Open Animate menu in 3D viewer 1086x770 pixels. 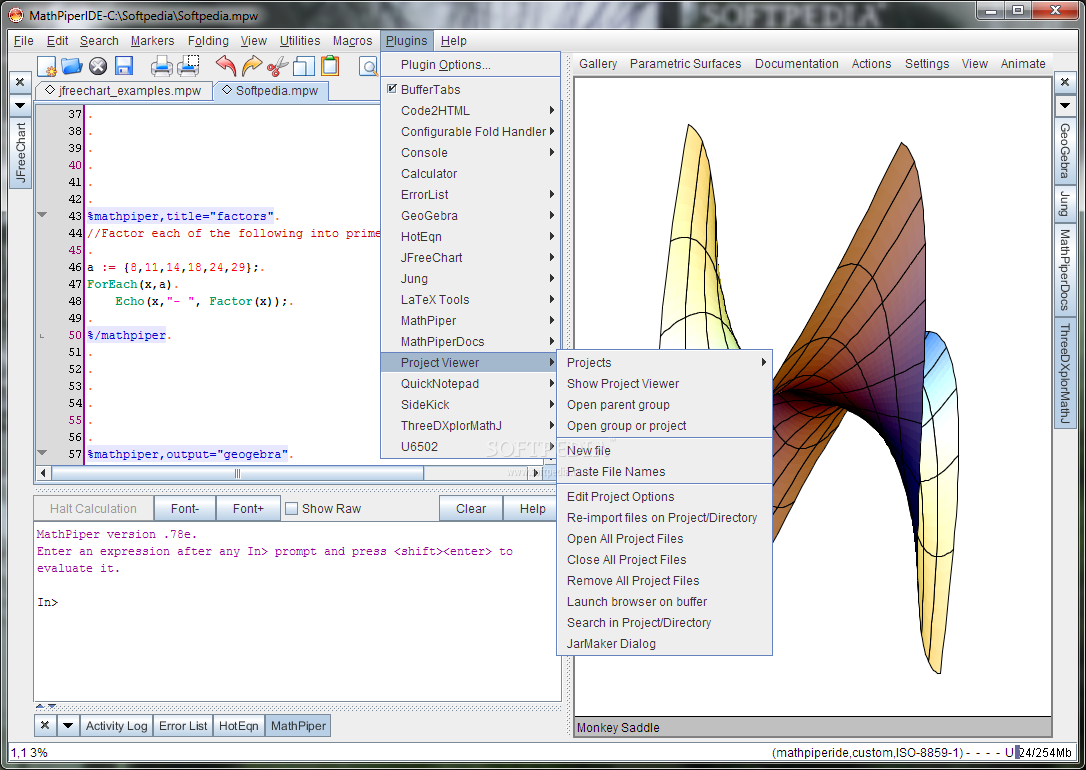point(1023,64)
